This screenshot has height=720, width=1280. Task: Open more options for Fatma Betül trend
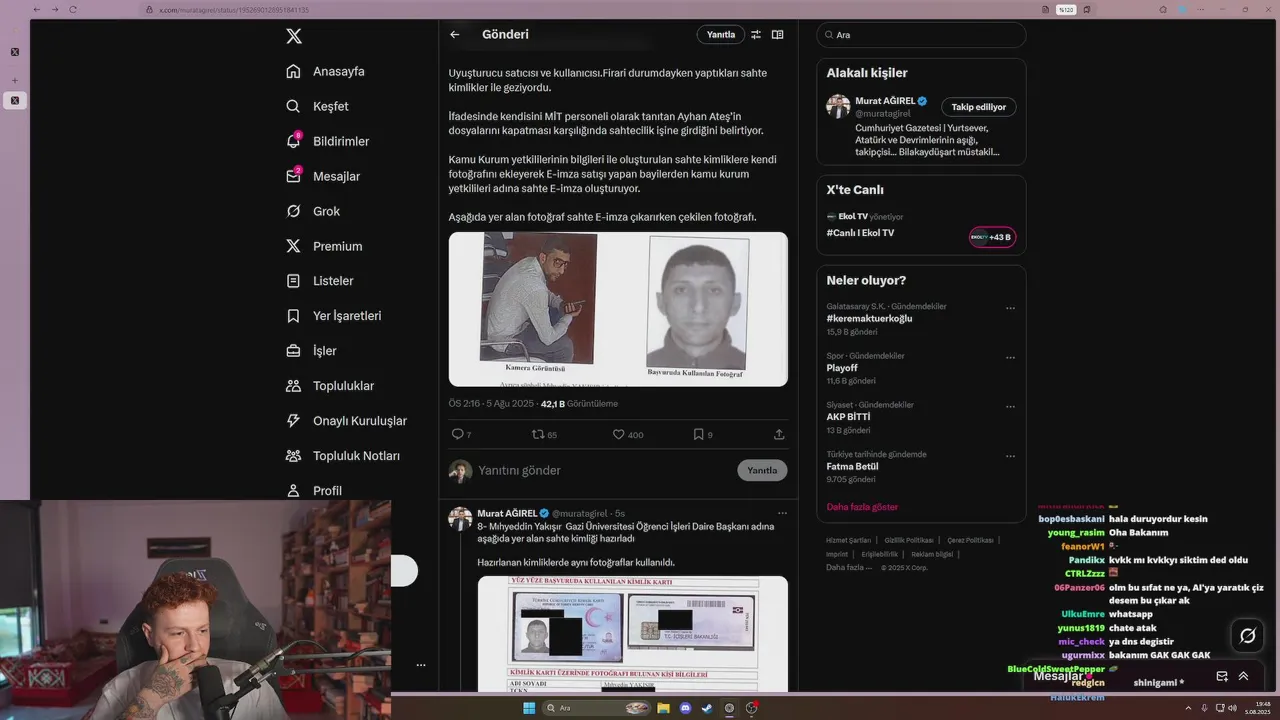(1010, 456)
